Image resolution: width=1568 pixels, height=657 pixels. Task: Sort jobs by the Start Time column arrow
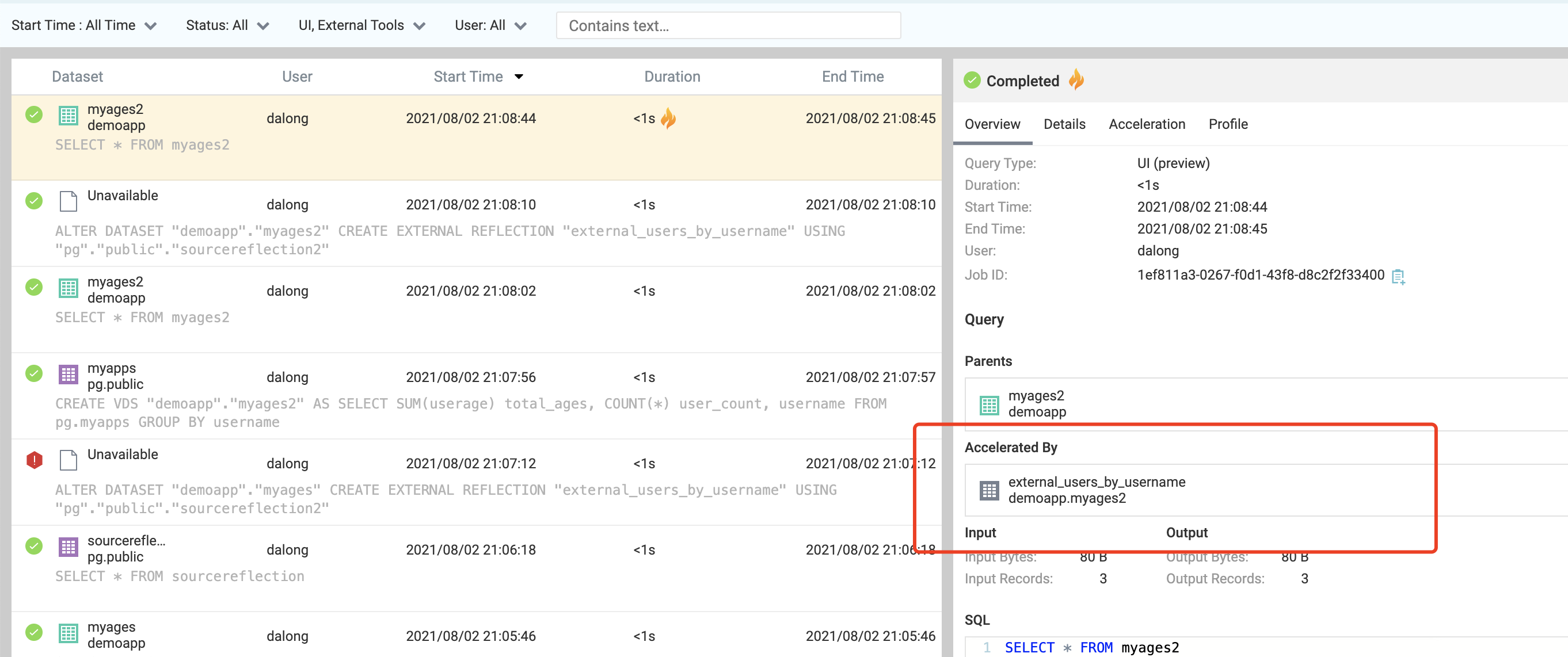coord(519,77)
